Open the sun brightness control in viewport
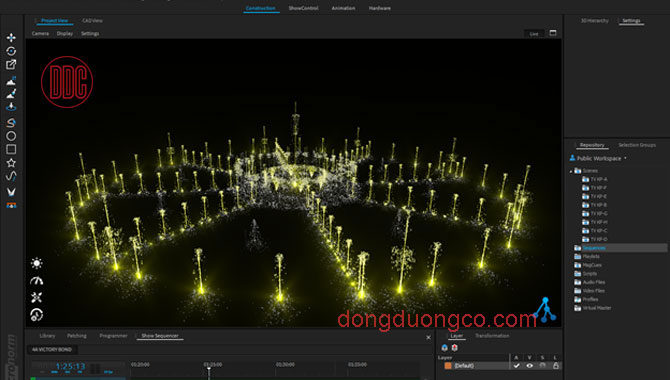This screenshot has height=380, width=670. click(37, 263)
